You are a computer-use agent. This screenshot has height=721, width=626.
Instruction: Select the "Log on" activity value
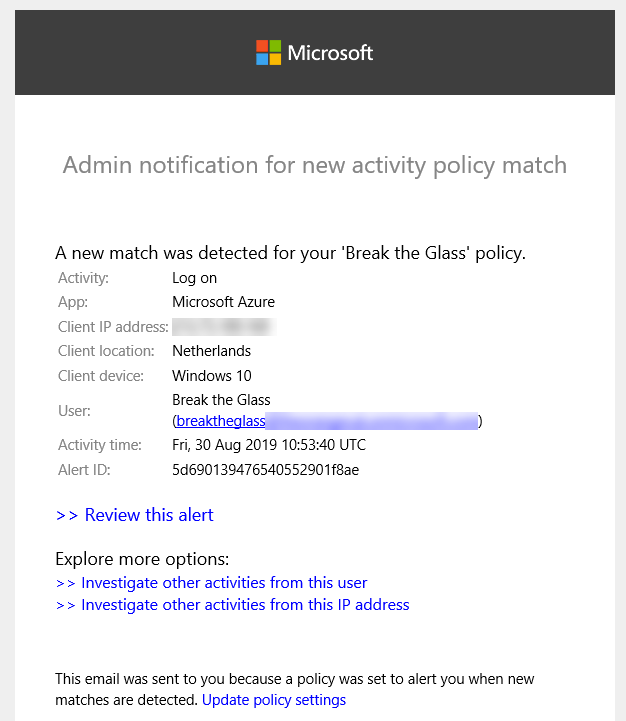coord(194,278)
